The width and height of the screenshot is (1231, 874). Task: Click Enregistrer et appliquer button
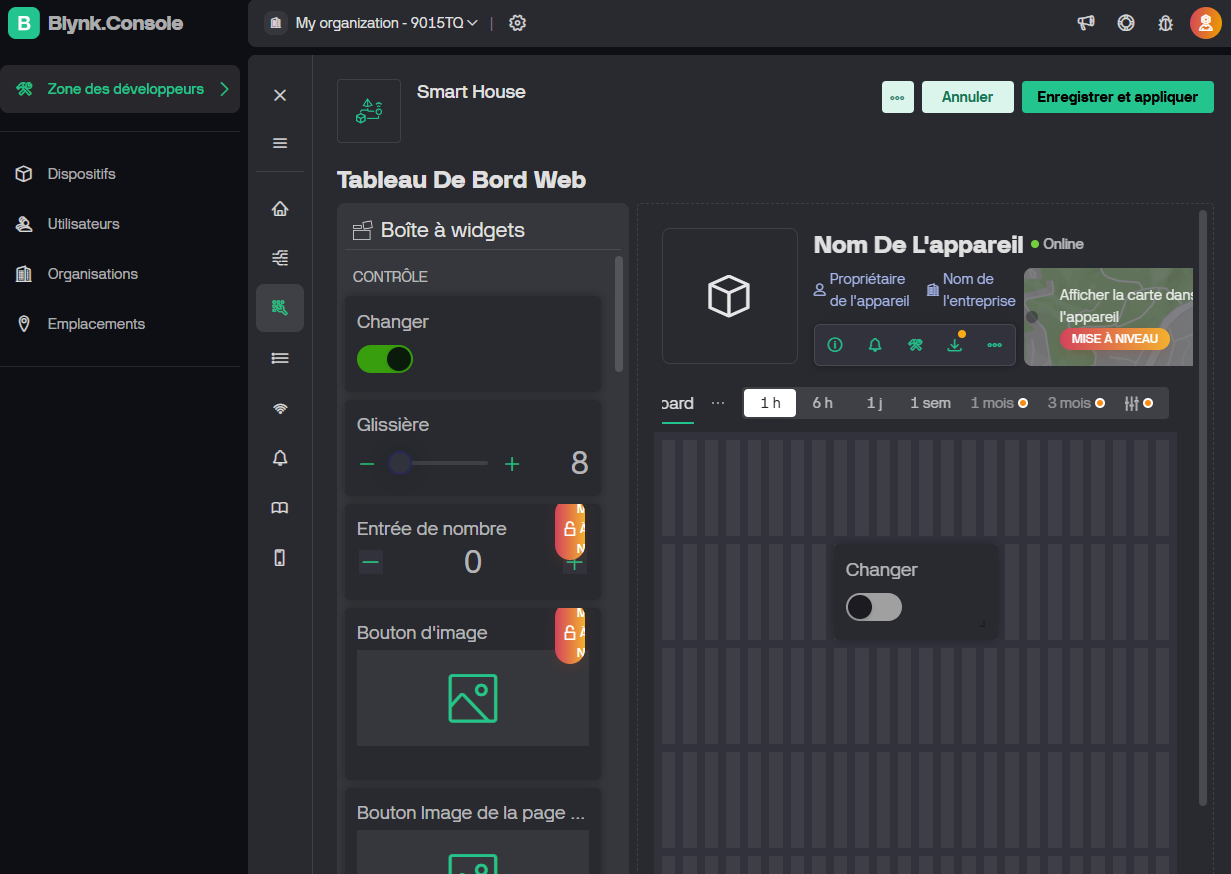coord(1118,97)
